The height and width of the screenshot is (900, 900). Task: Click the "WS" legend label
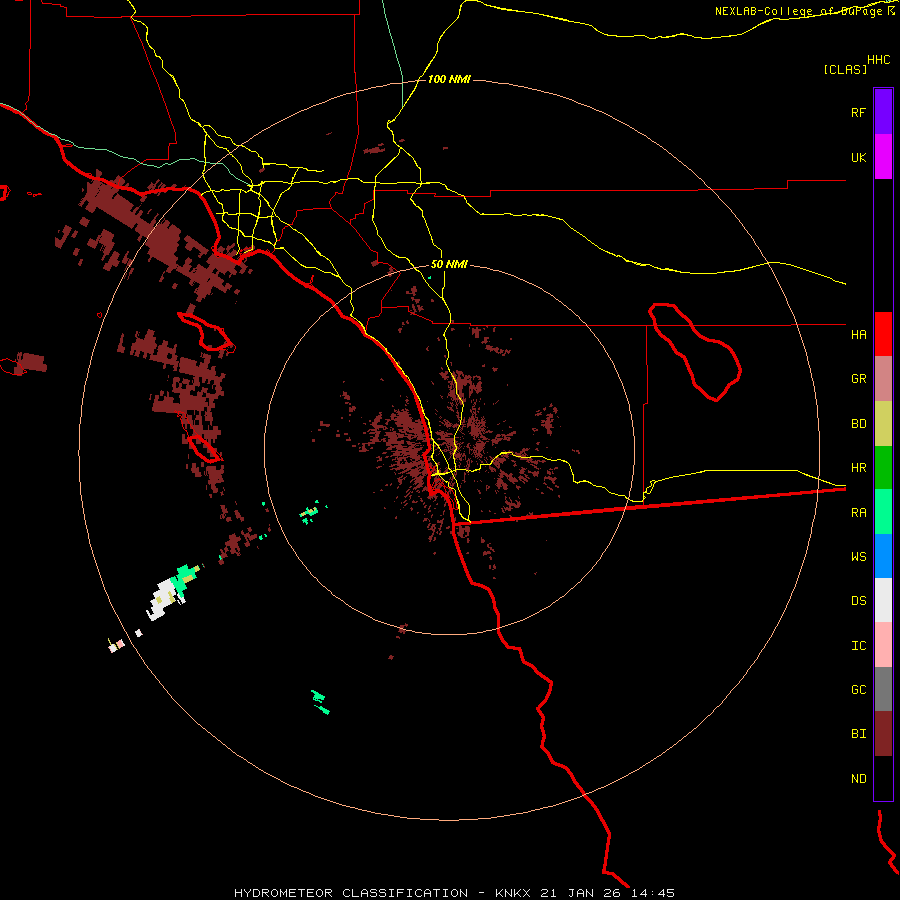858,556
